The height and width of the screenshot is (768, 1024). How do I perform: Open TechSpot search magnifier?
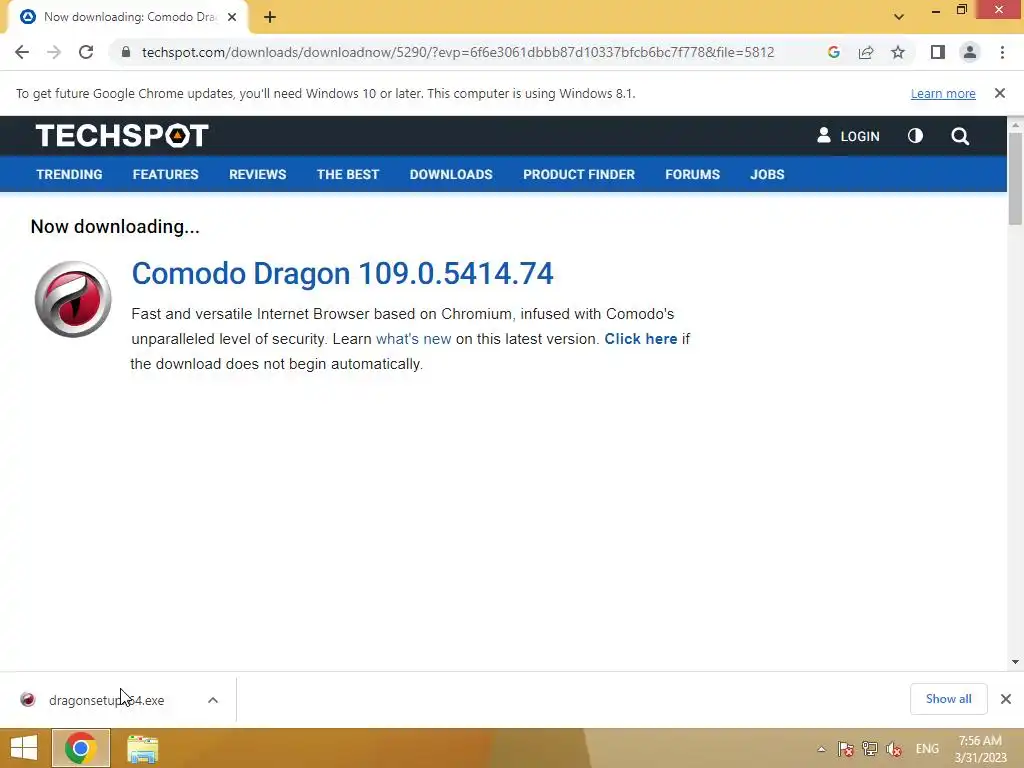pos(960,136)
